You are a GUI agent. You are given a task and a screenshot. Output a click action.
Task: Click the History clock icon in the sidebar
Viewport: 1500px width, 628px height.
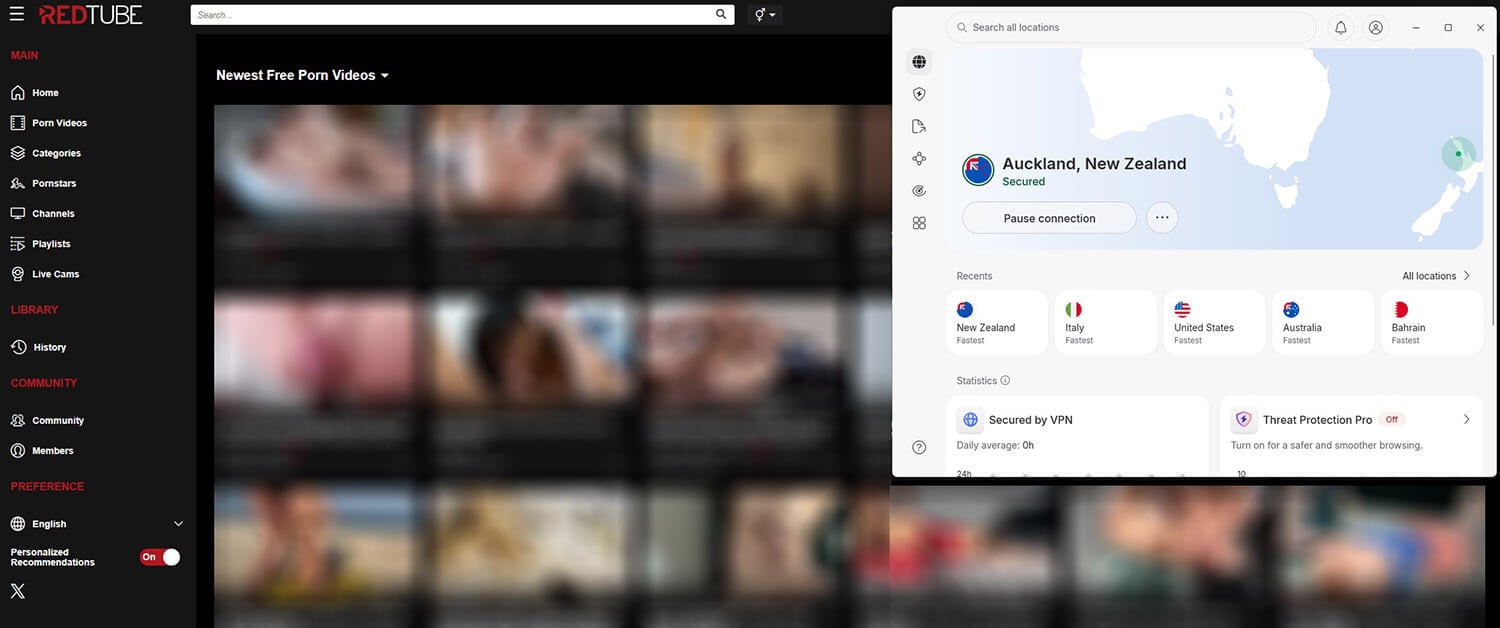(x=17, y=347)
